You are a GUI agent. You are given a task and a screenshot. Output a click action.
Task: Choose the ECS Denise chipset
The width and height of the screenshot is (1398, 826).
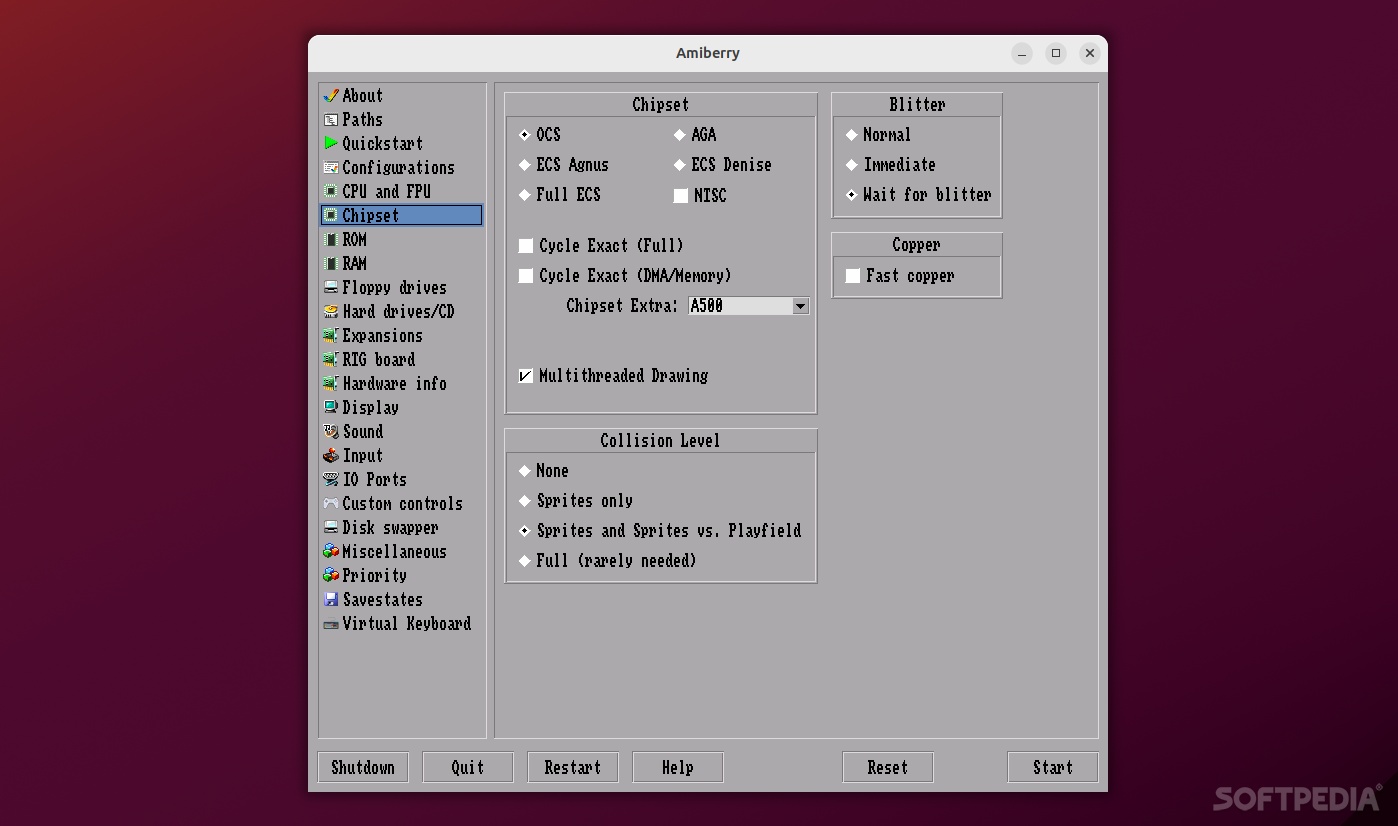[x=680, y=165]
